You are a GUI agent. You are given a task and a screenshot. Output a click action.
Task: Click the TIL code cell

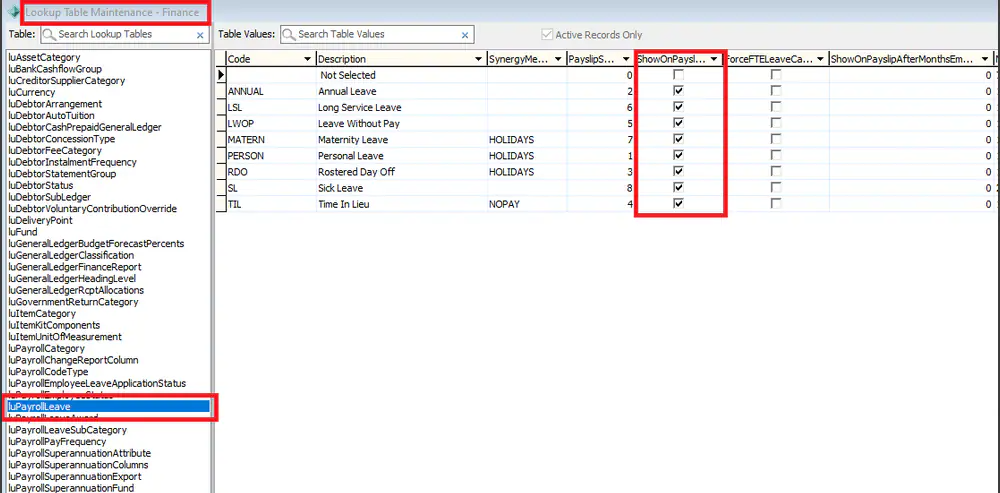pyautogui.click(x=271, y=203)
